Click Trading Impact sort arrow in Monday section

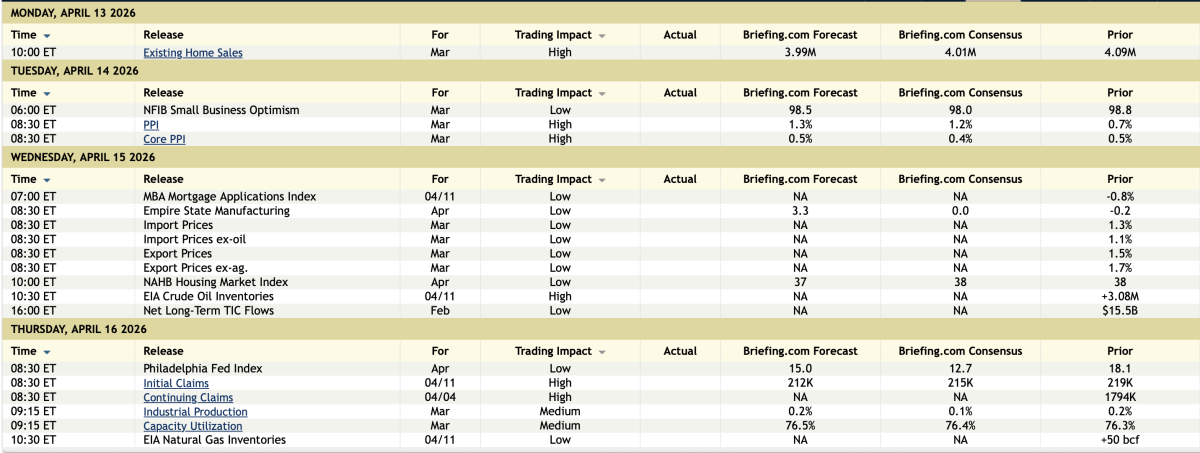pos(602,36)
